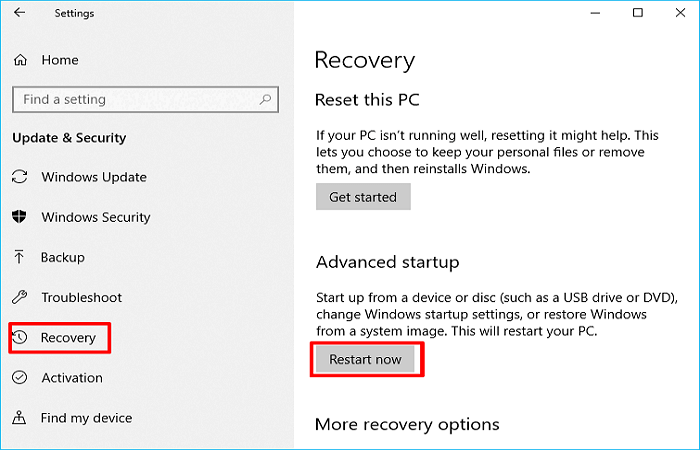Click the Windows Update sync icon

tap(20, 177)
